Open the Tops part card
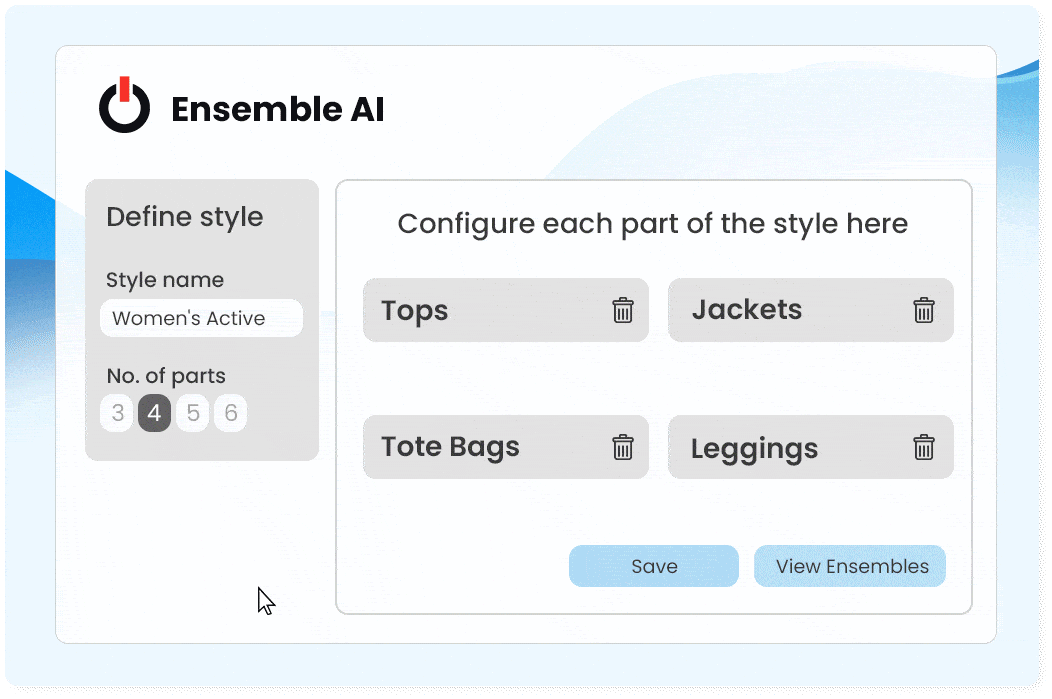This screenshot has height=699, width=1052. [480, 310]
